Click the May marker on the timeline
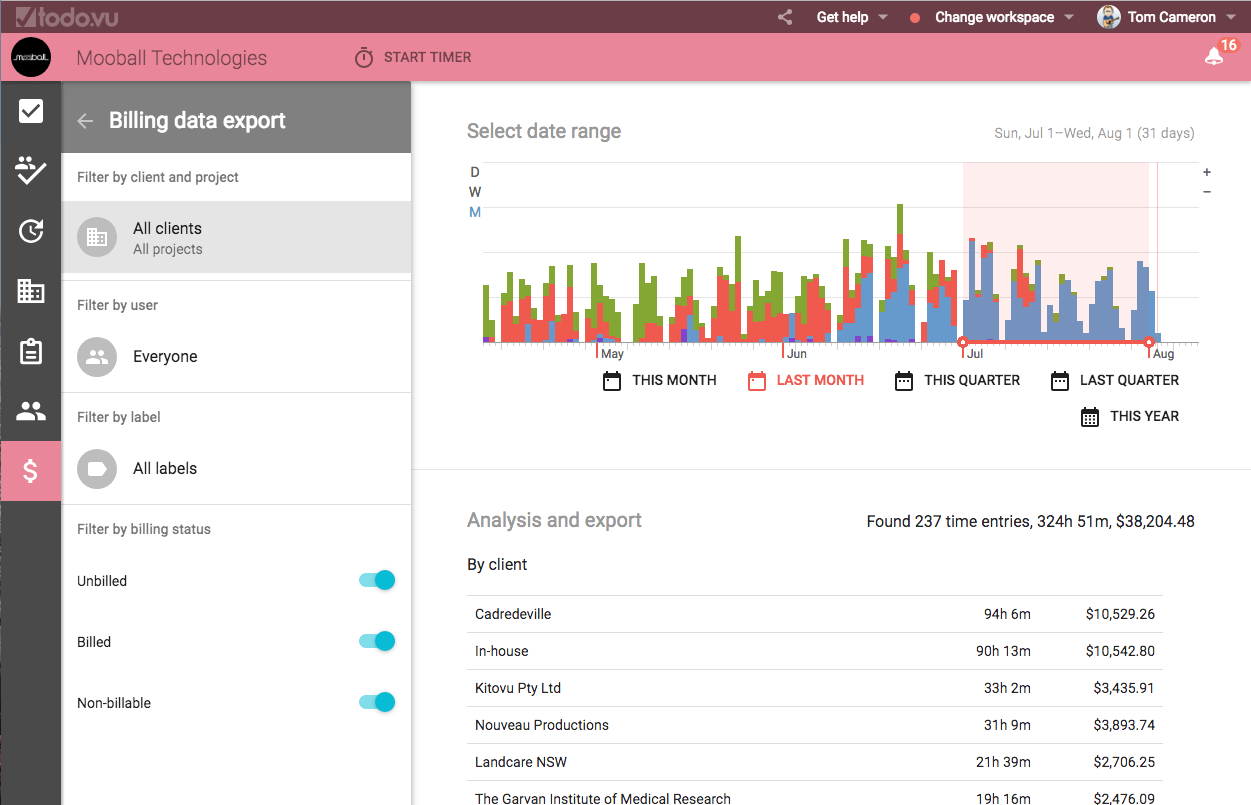 click(611, 354)
